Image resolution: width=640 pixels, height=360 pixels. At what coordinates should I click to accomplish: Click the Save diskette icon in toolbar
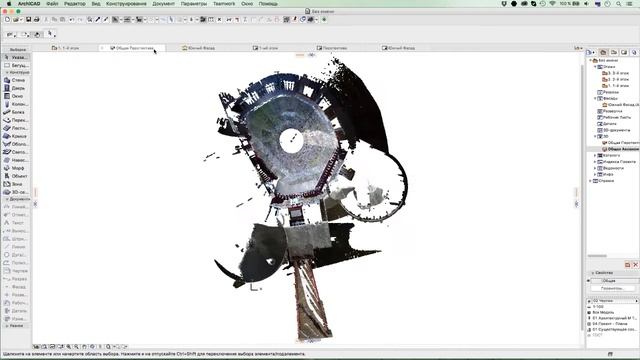pos(29,20)
